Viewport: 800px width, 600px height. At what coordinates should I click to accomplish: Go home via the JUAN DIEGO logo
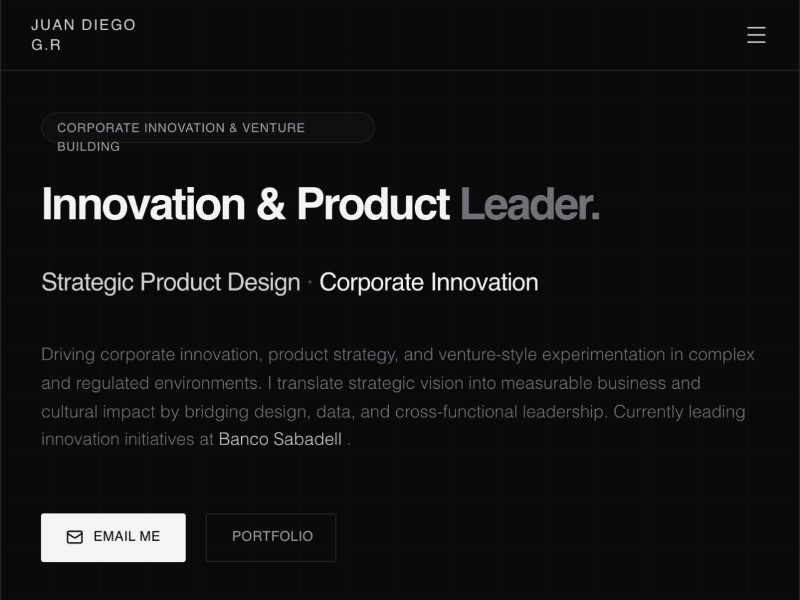pos(83,25)
